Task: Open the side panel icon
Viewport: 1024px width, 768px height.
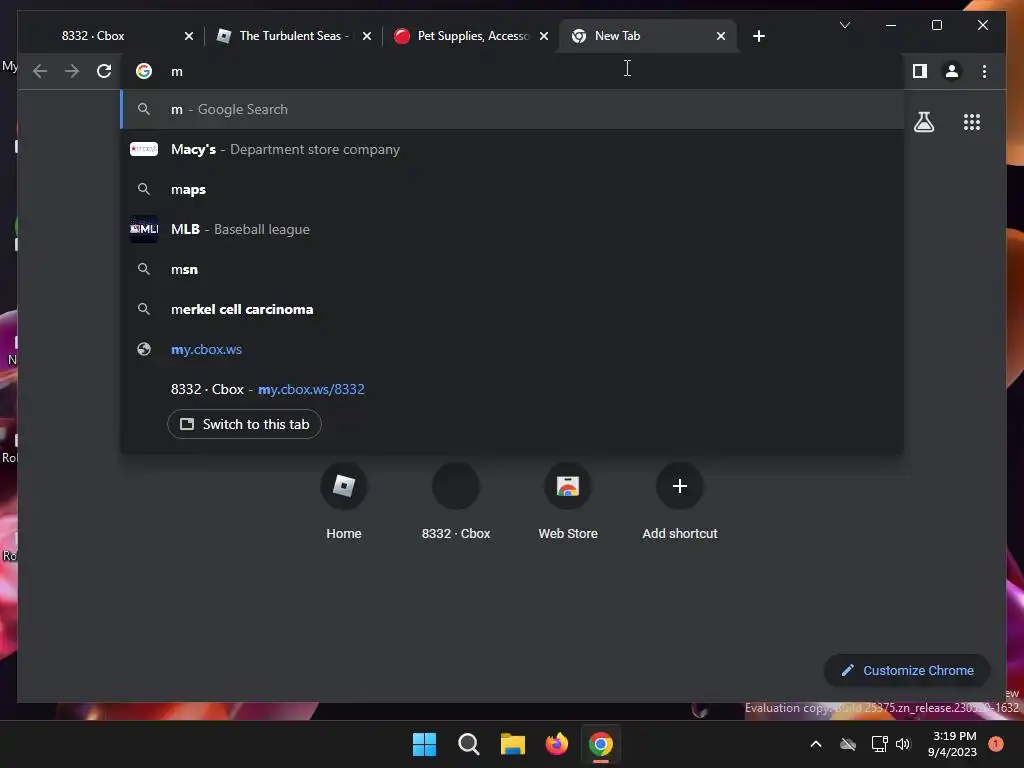Action: 920,71
